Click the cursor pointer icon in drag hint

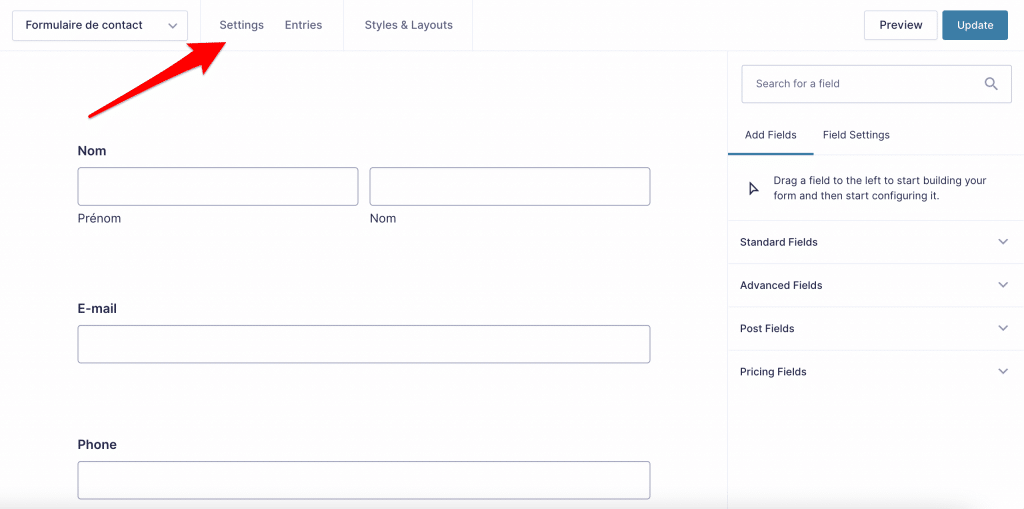[754, 188]
